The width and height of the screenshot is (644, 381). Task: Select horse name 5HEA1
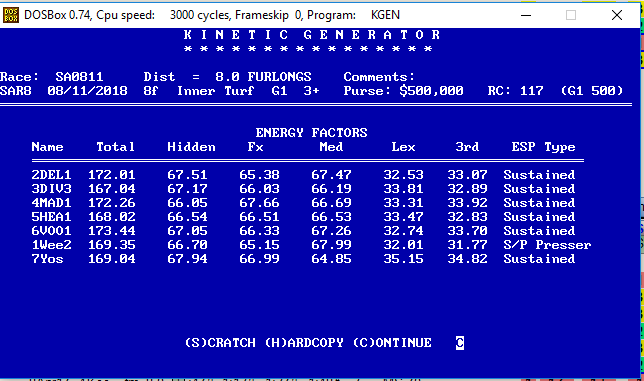tap(51, 217)
